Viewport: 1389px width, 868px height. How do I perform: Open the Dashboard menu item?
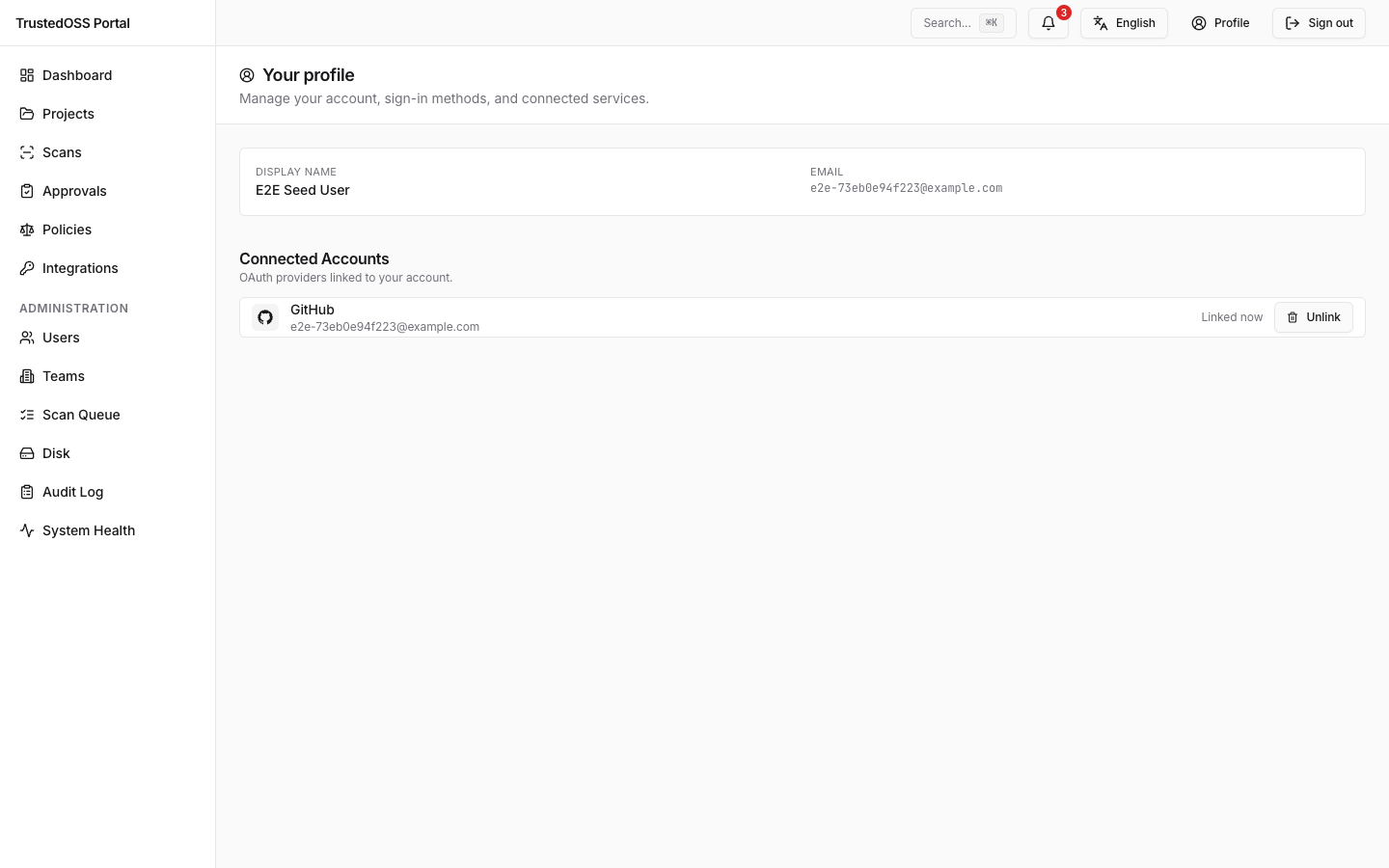[x=107, y=75]
